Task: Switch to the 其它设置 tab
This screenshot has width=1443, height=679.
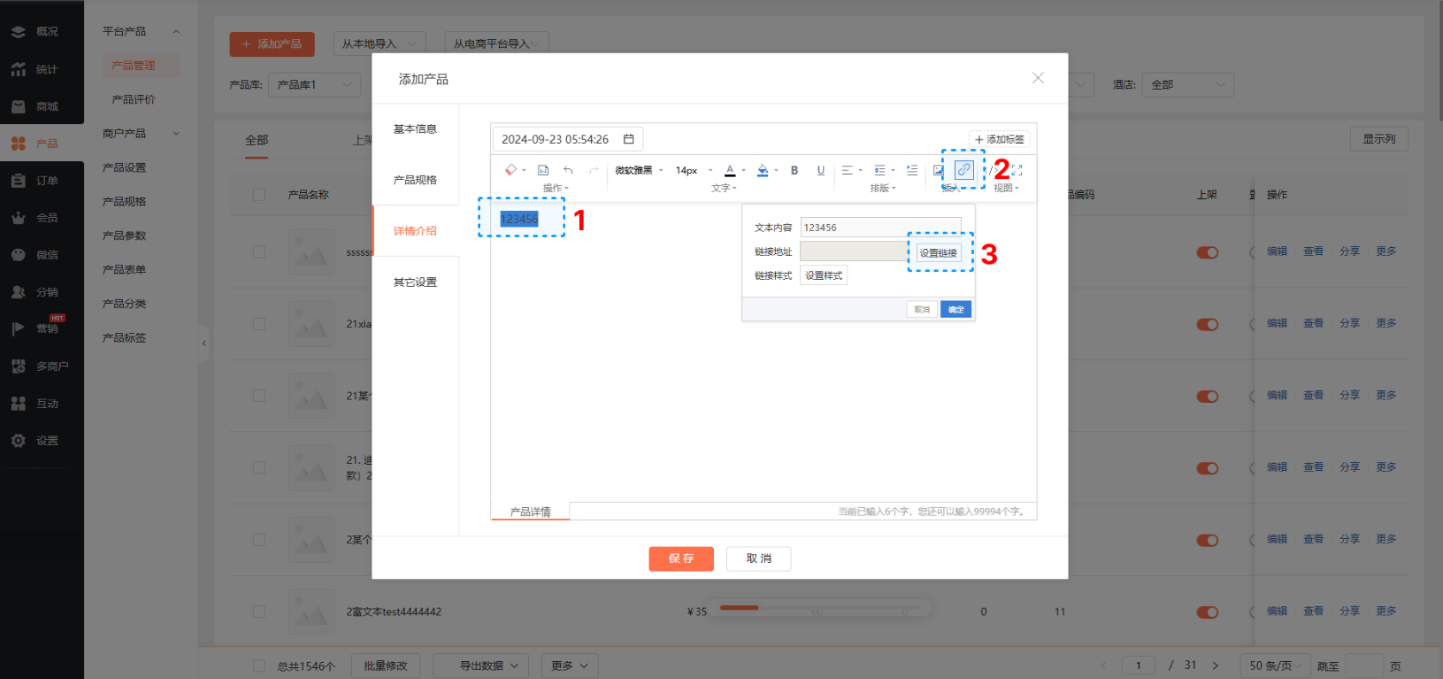Action: 415,282
